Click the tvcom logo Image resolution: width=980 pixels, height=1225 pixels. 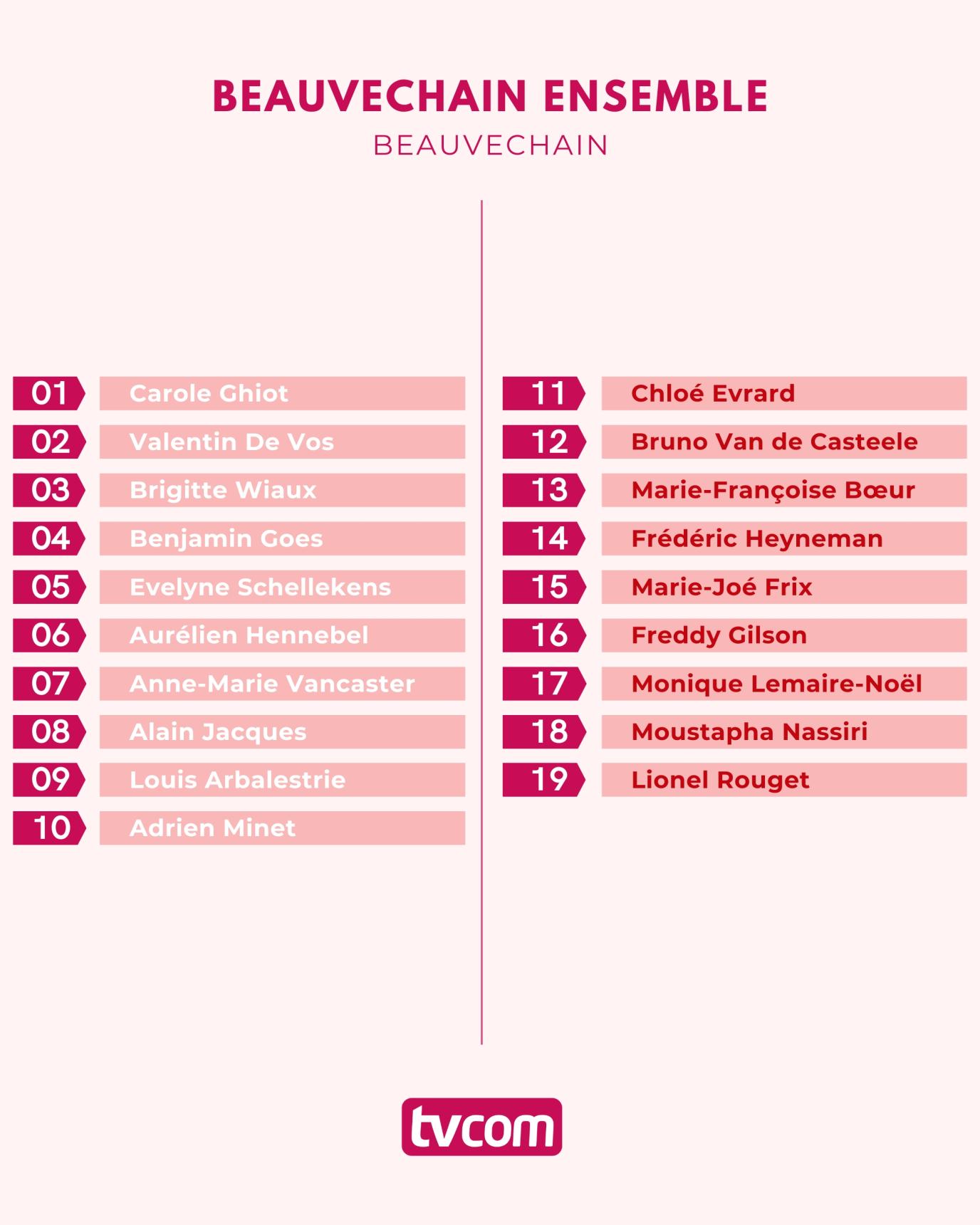[x=481, y=1127]
